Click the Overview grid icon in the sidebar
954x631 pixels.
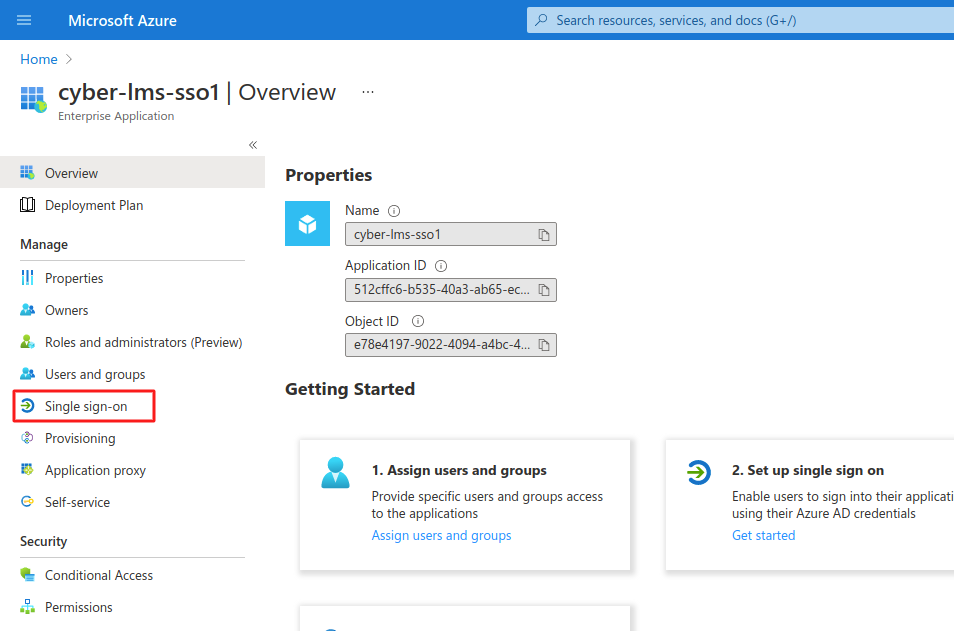point(27,173)
